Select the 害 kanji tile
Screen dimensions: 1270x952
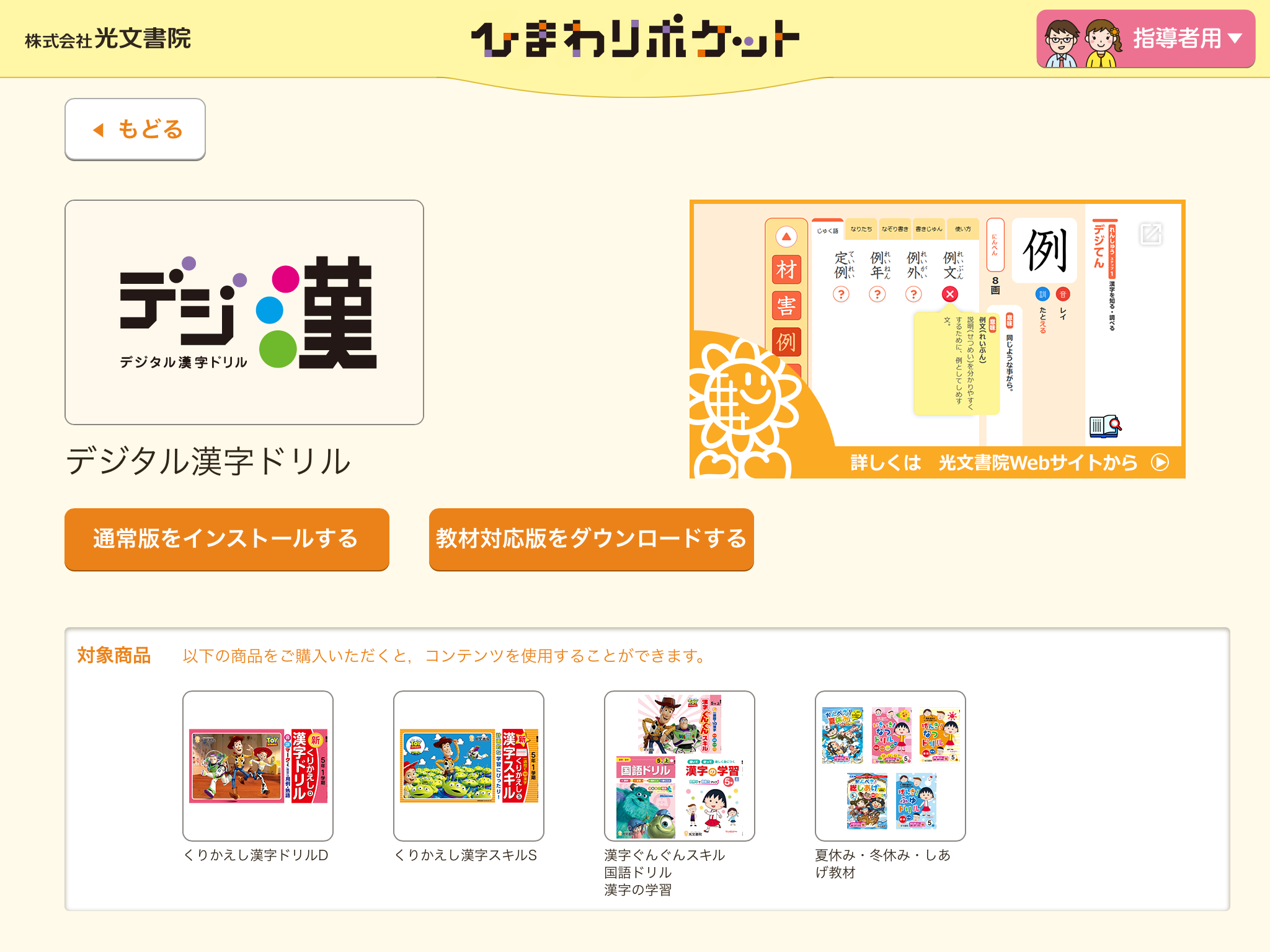pos(786,306)
